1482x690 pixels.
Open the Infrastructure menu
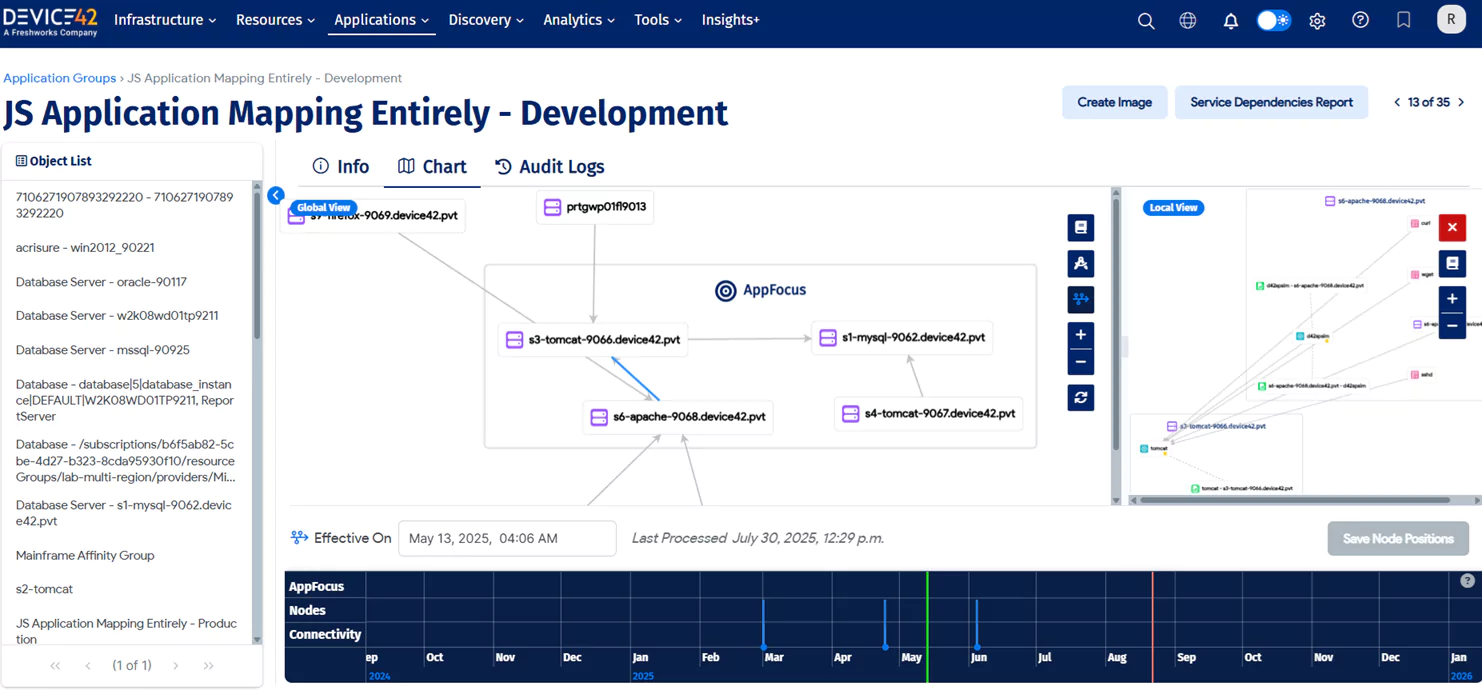tap(165, 20)
